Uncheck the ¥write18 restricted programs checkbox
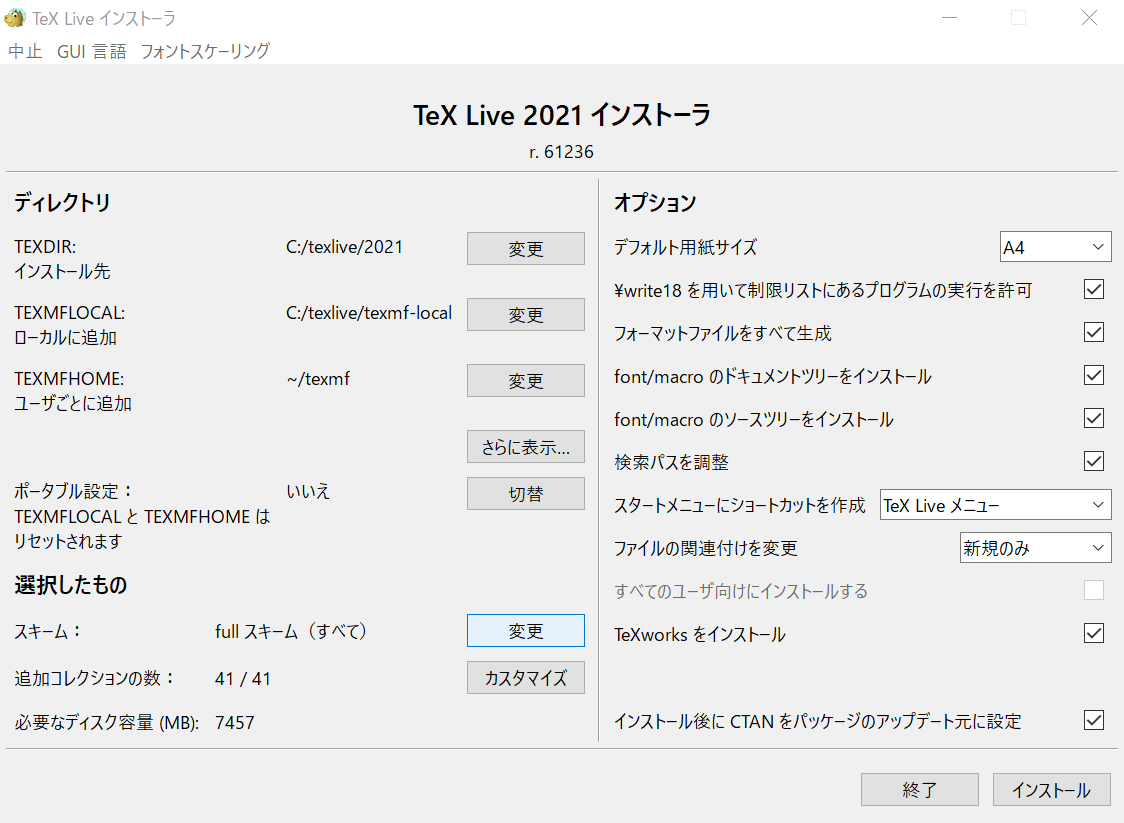The width and height of the screenshot is (1124, 823). click(1094, 290)
